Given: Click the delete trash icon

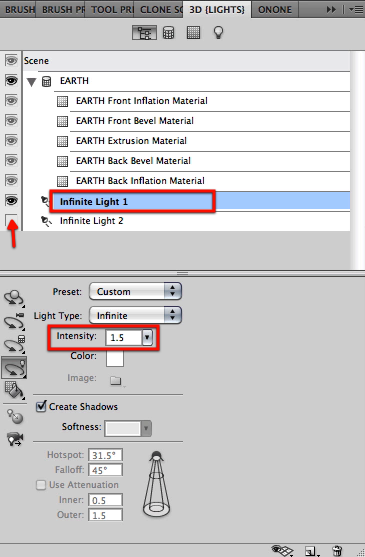Looking at the screenshot, I should coord(337,551).
